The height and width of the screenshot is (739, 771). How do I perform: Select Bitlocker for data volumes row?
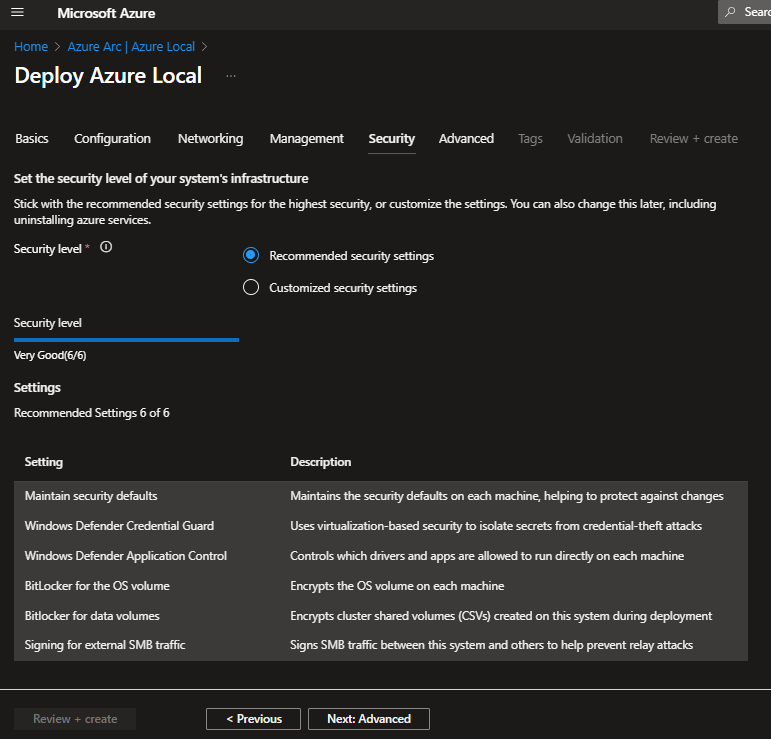point(381,616)
